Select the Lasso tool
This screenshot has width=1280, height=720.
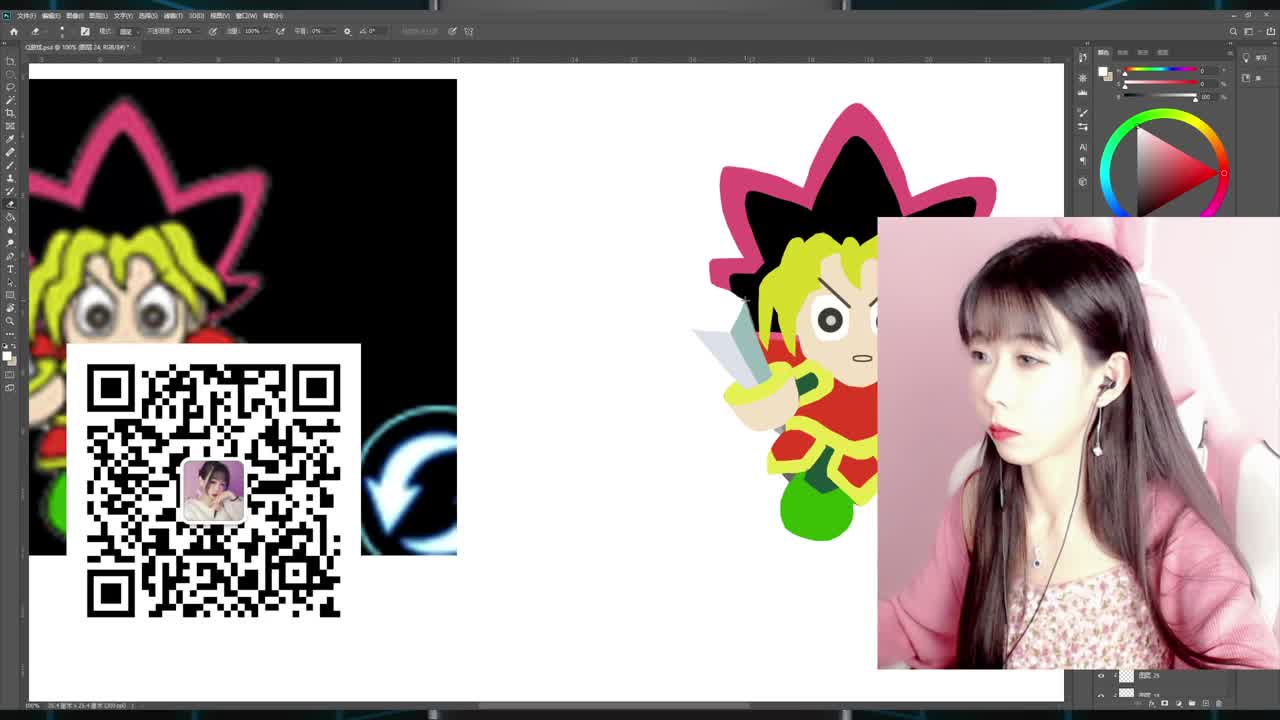10,86
